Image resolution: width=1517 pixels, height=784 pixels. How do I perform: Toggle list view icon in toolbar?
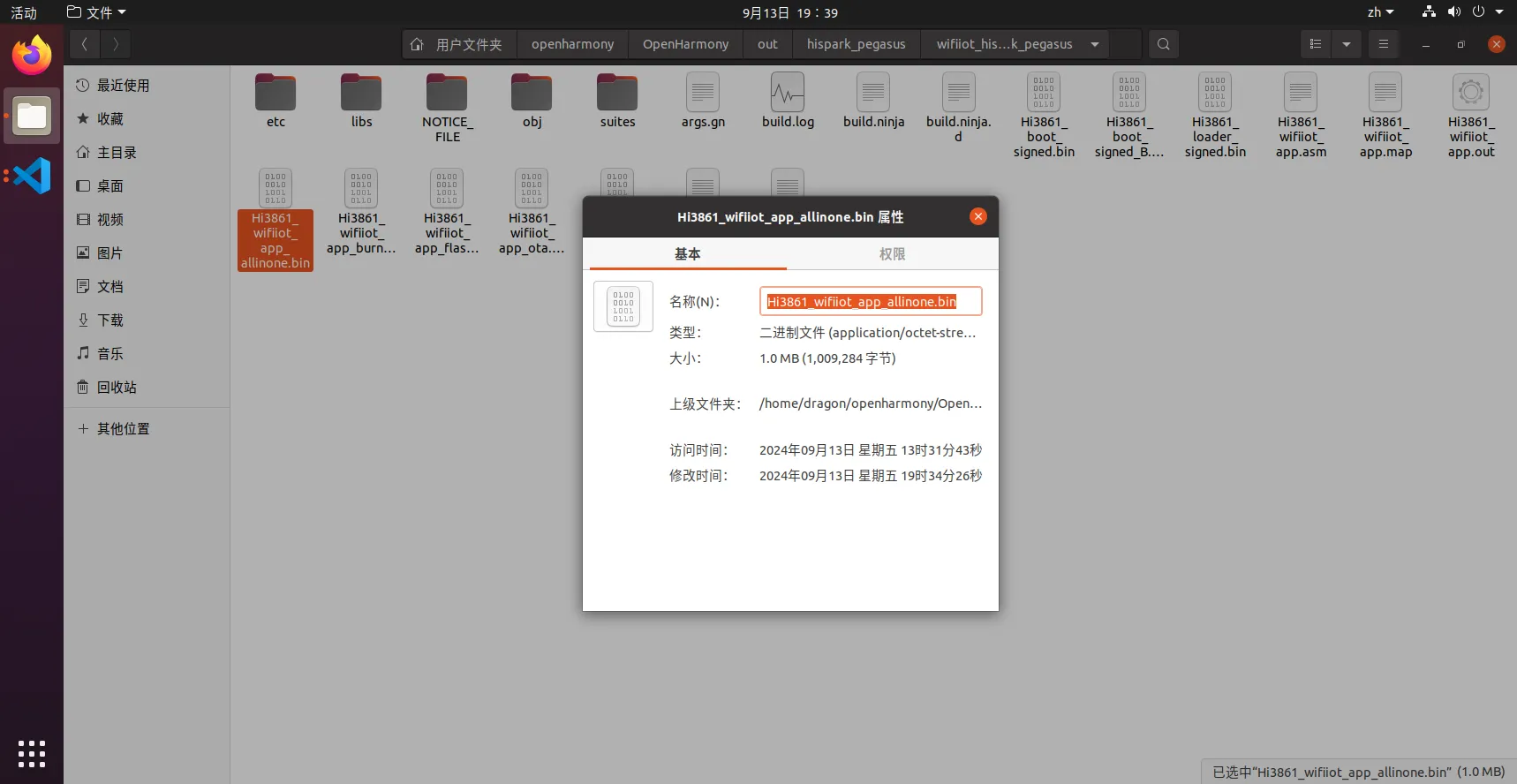(1316, 44)
